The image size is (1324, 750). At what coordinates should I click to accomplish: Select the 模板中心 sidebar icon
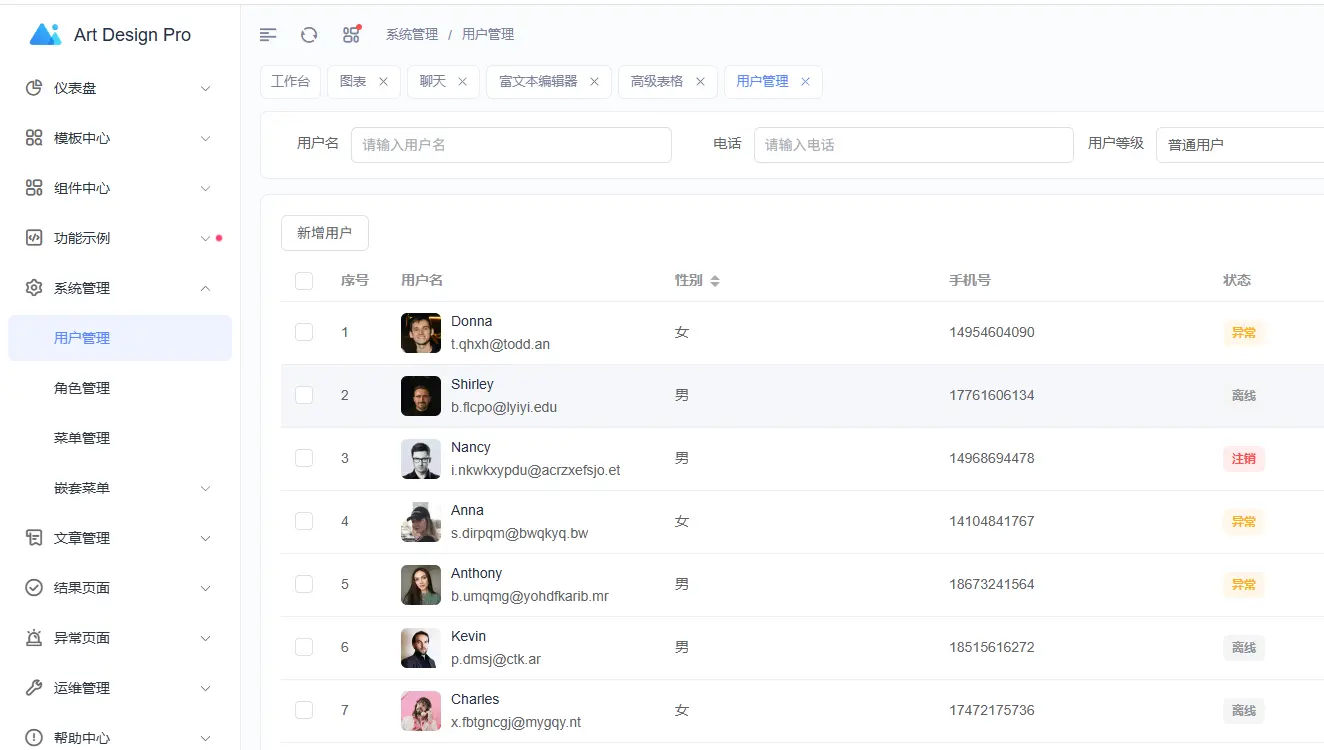[x=34, y=138]
